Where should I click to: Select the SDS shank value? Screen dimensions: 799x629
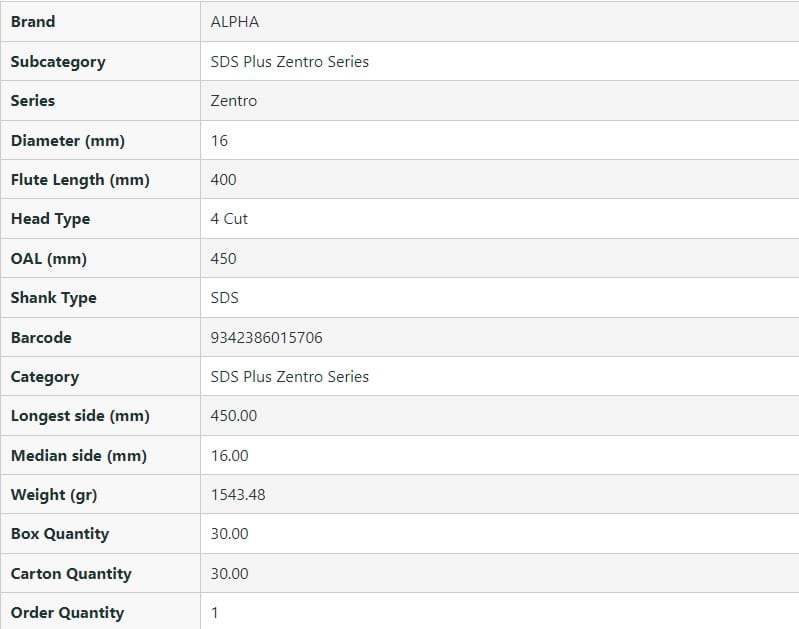pyautogui.click(x=225, y=298)
